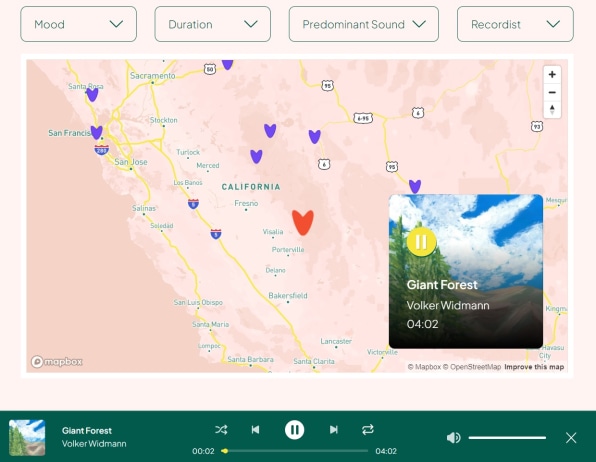The width and height of the screenshot is (596, 462).
Task: Click the Giant Forest thumbnail in player bar
Action: tap(27, 438)
